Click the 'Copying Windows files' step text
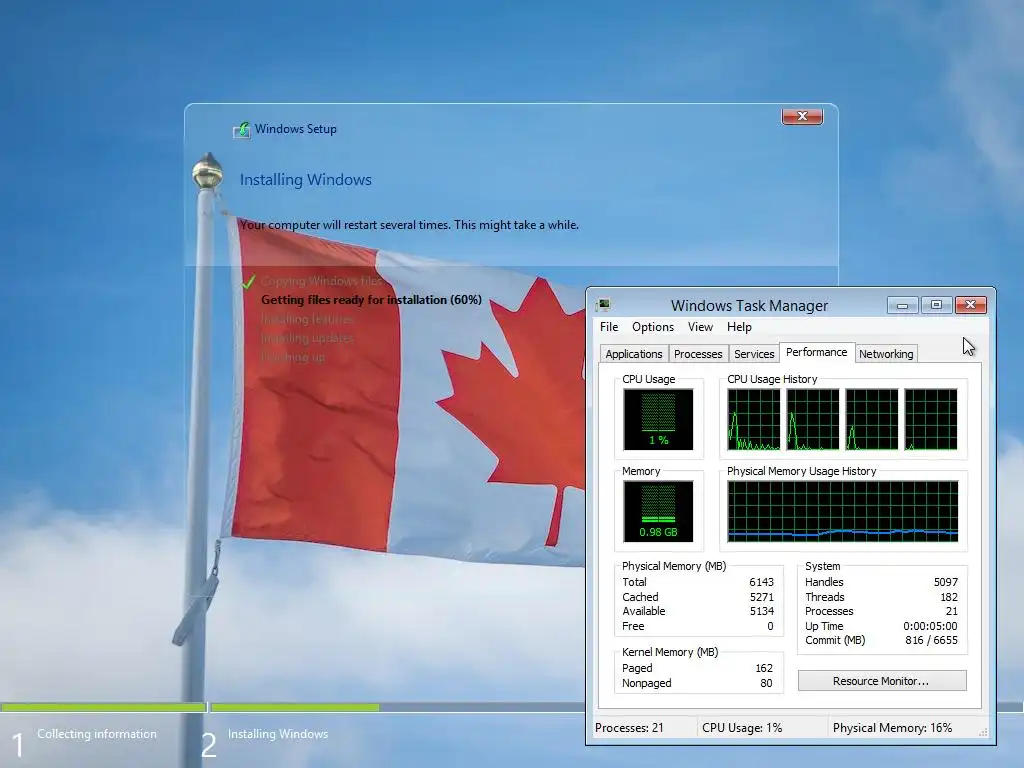 321,281
